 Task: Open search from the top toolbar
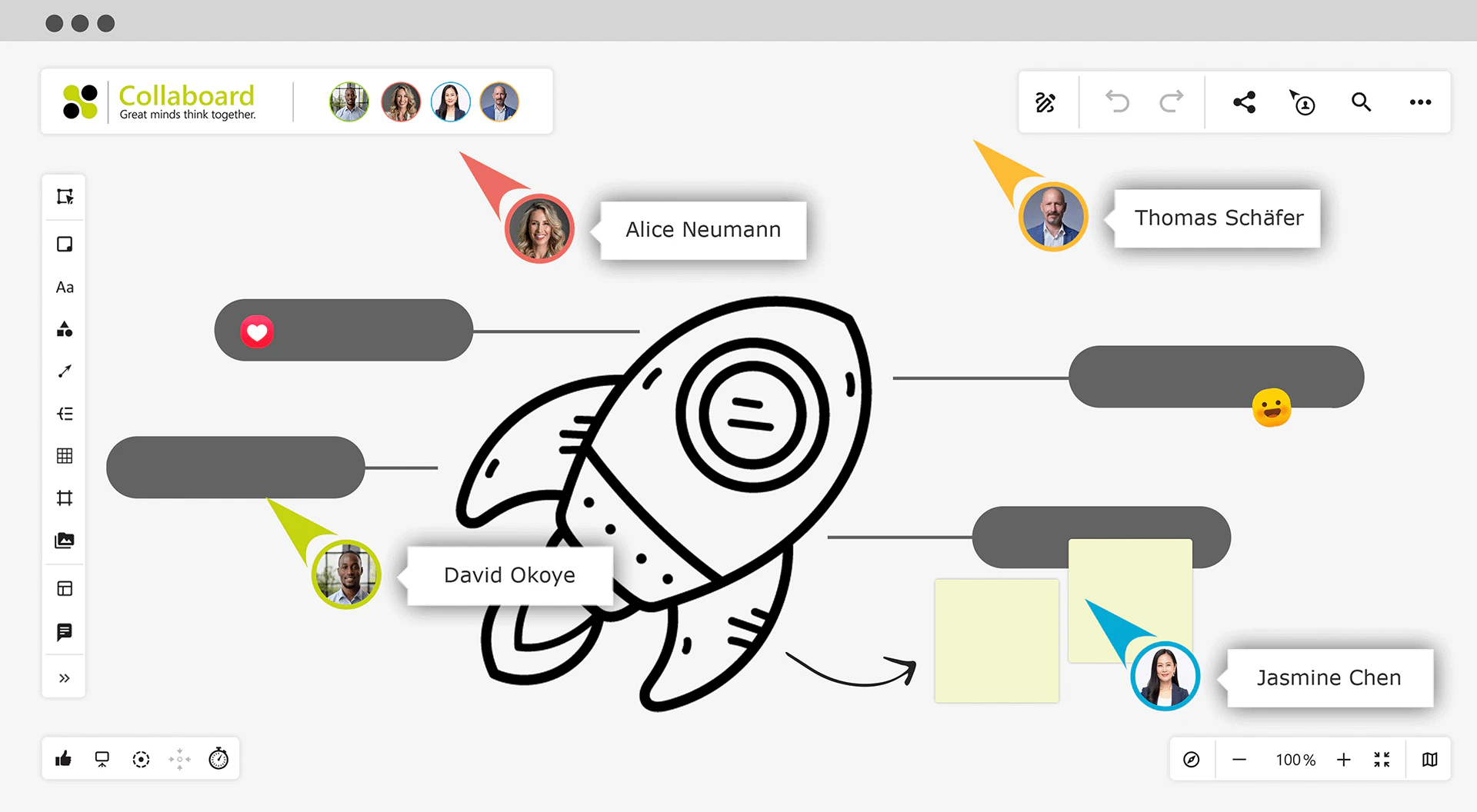1362,101
